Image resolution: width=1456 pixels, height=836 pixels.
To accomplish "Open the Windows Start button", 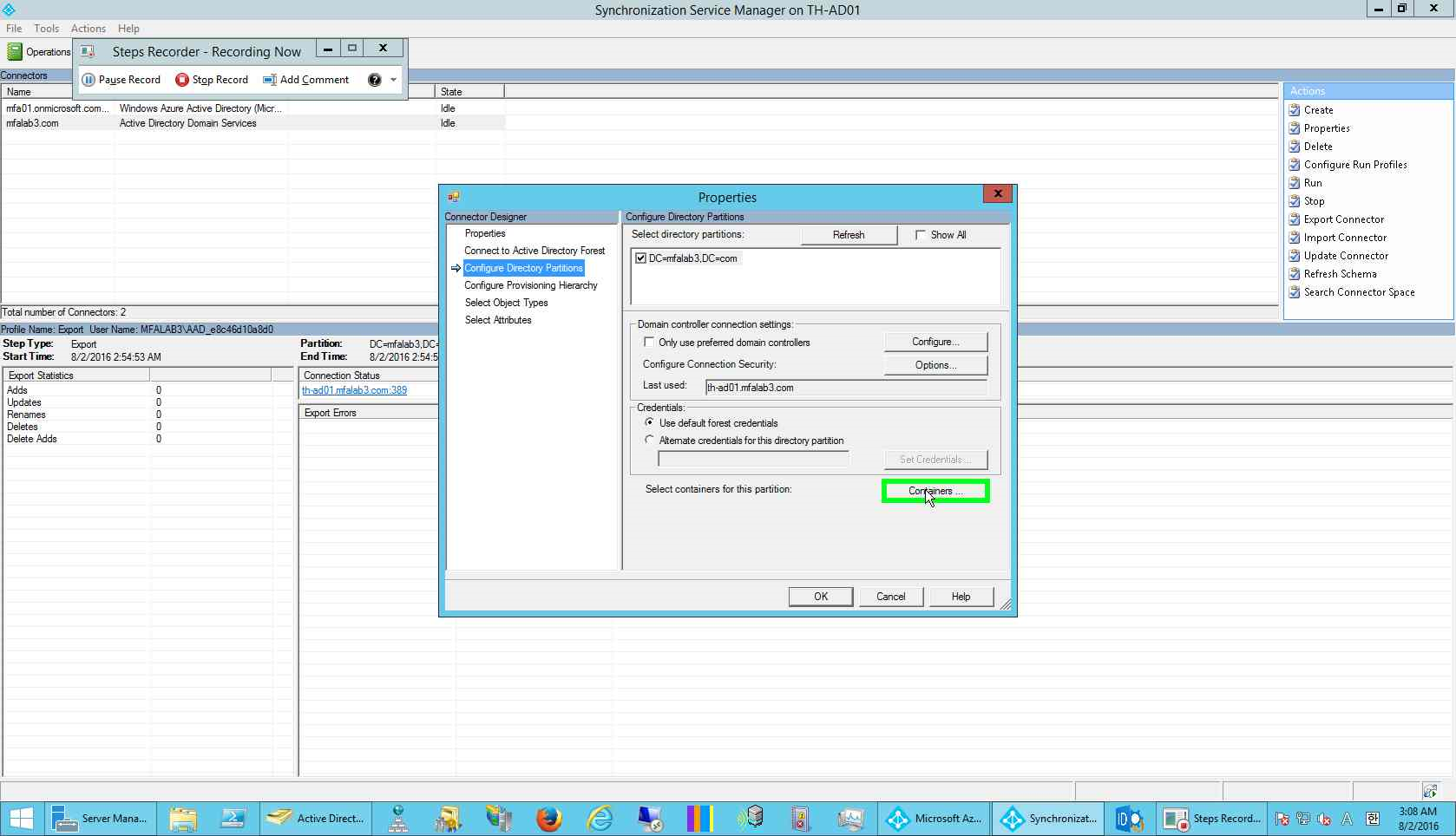I will pos(21,819).
